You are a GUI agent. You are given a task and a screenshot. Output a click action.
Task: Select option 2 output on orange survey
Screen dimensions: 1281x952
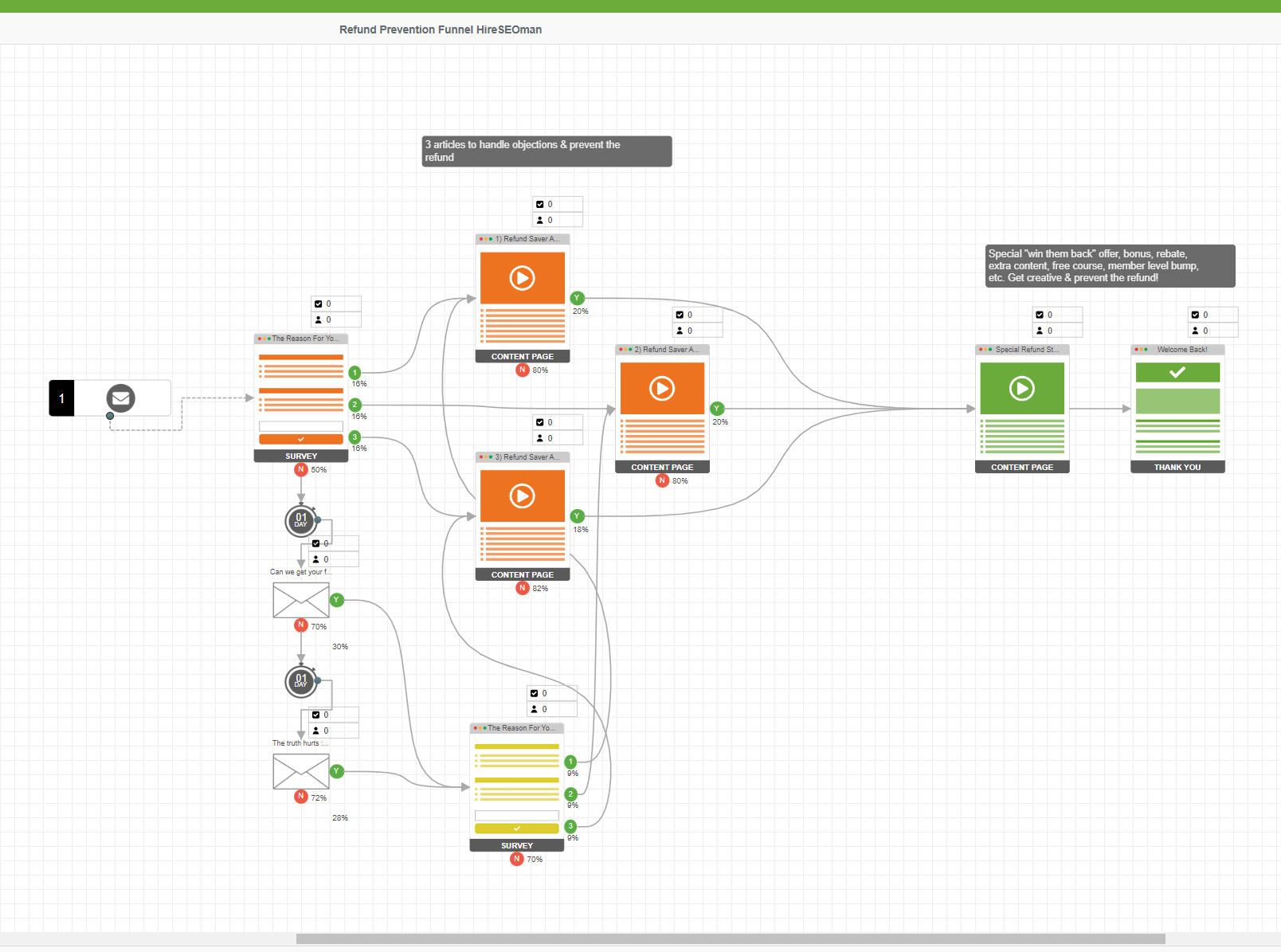355,405
